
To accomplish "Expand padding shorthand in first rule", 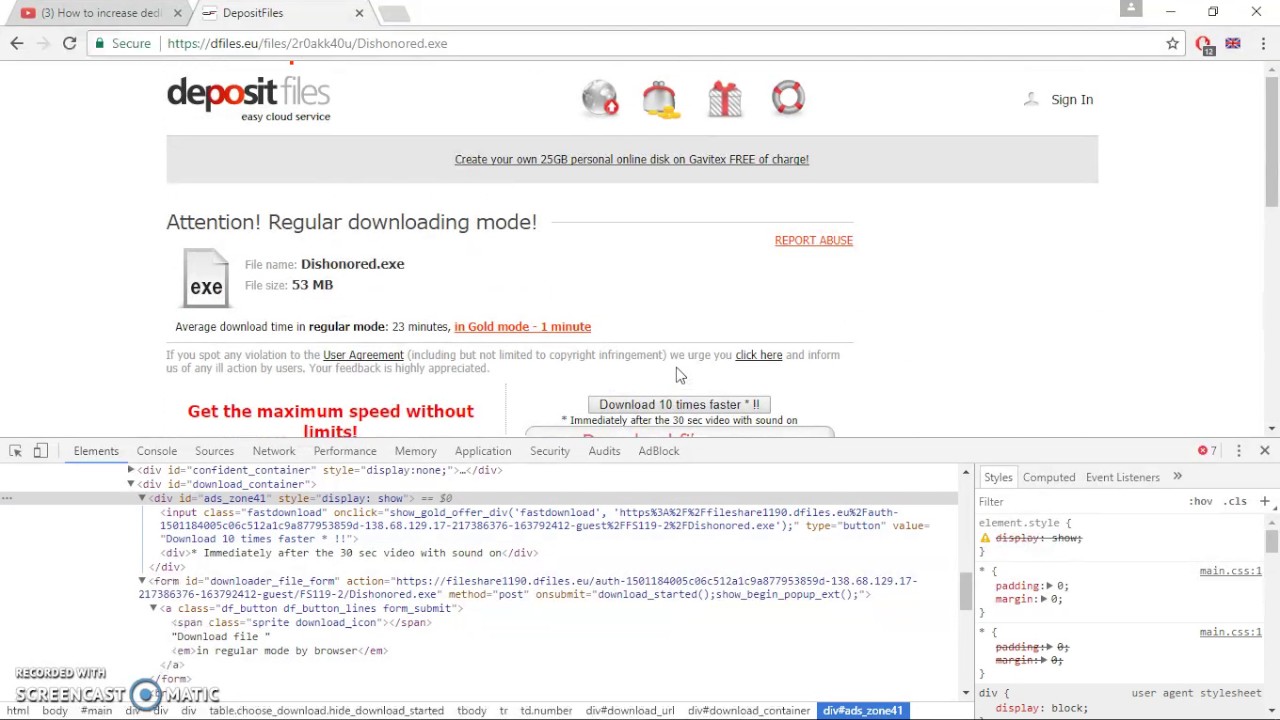I will tap(1049, 586).
